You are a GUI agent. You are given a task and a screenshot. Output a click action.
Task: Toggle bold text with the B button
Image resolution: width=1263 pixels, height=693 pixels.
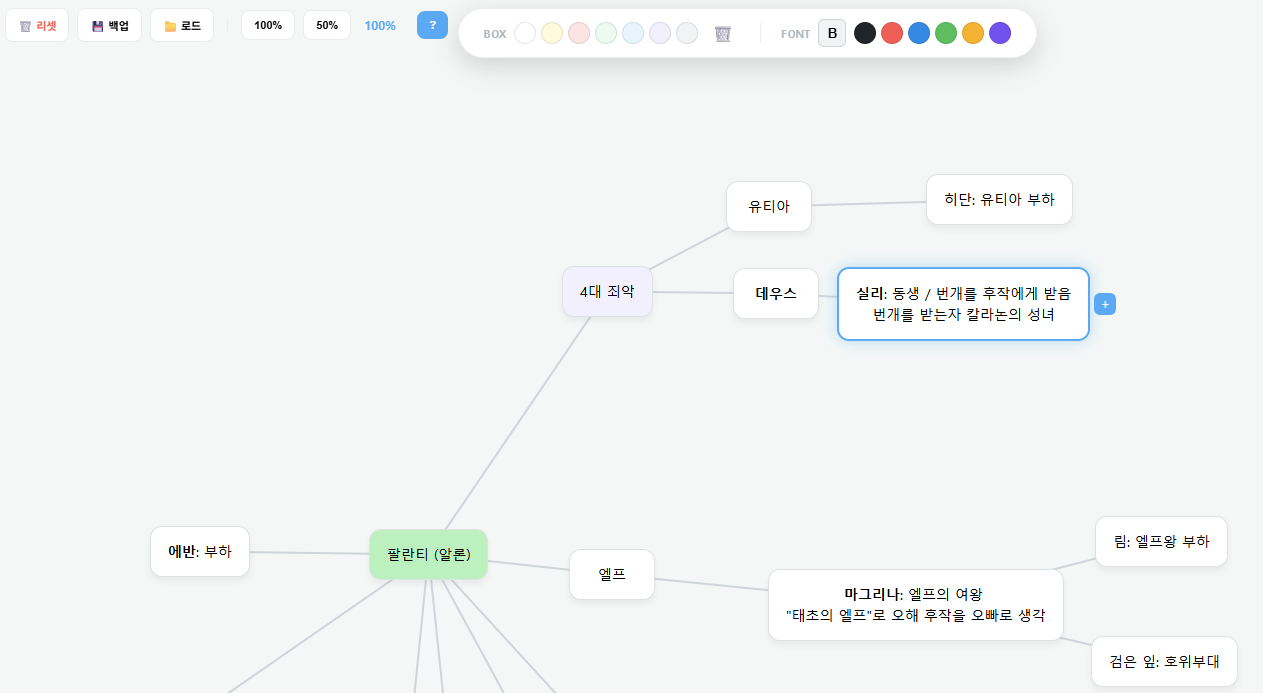pyautogui.click(x=832, y=32)
